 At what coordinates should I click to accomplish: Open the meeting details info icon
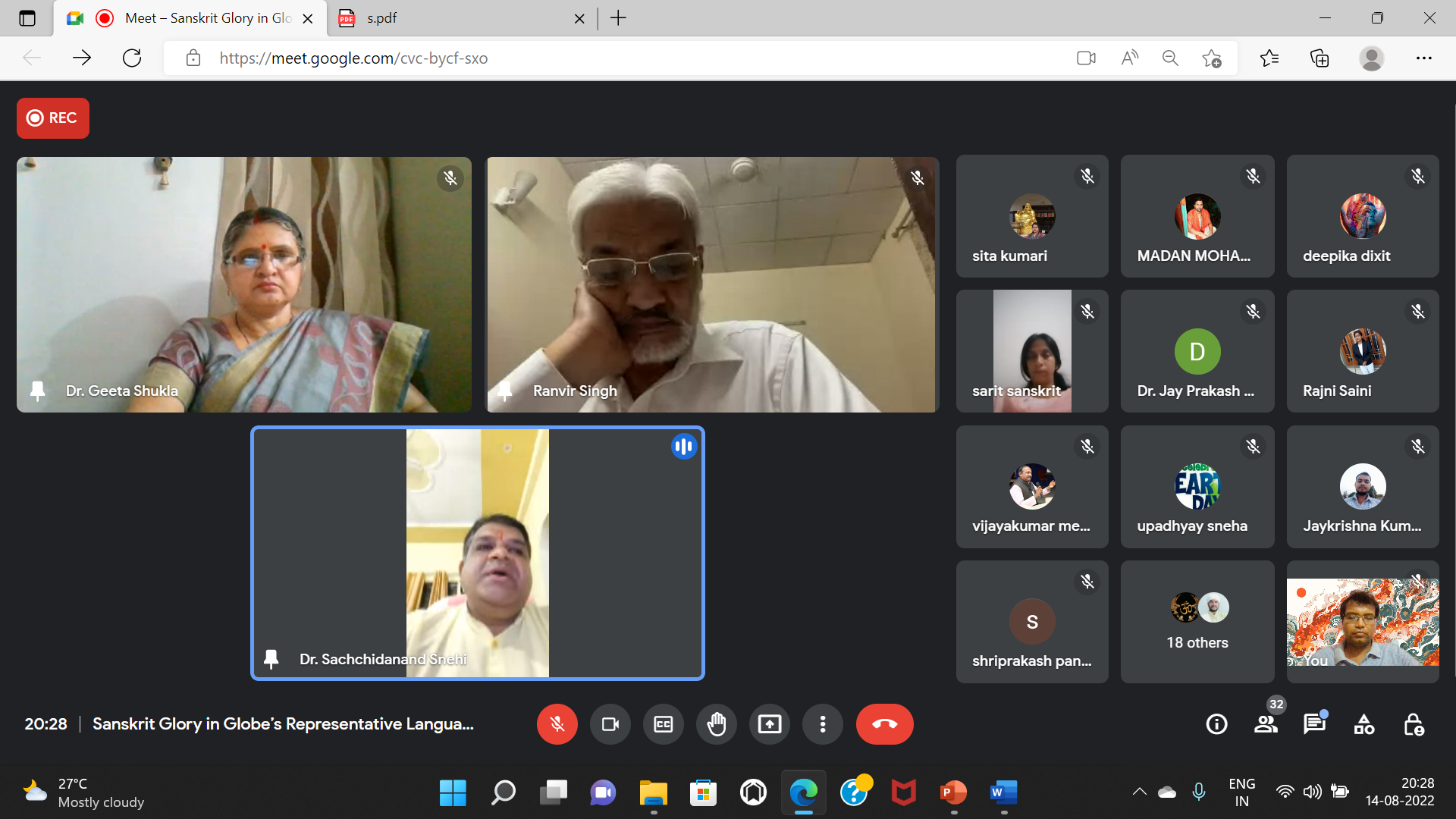coord(1216,724)
